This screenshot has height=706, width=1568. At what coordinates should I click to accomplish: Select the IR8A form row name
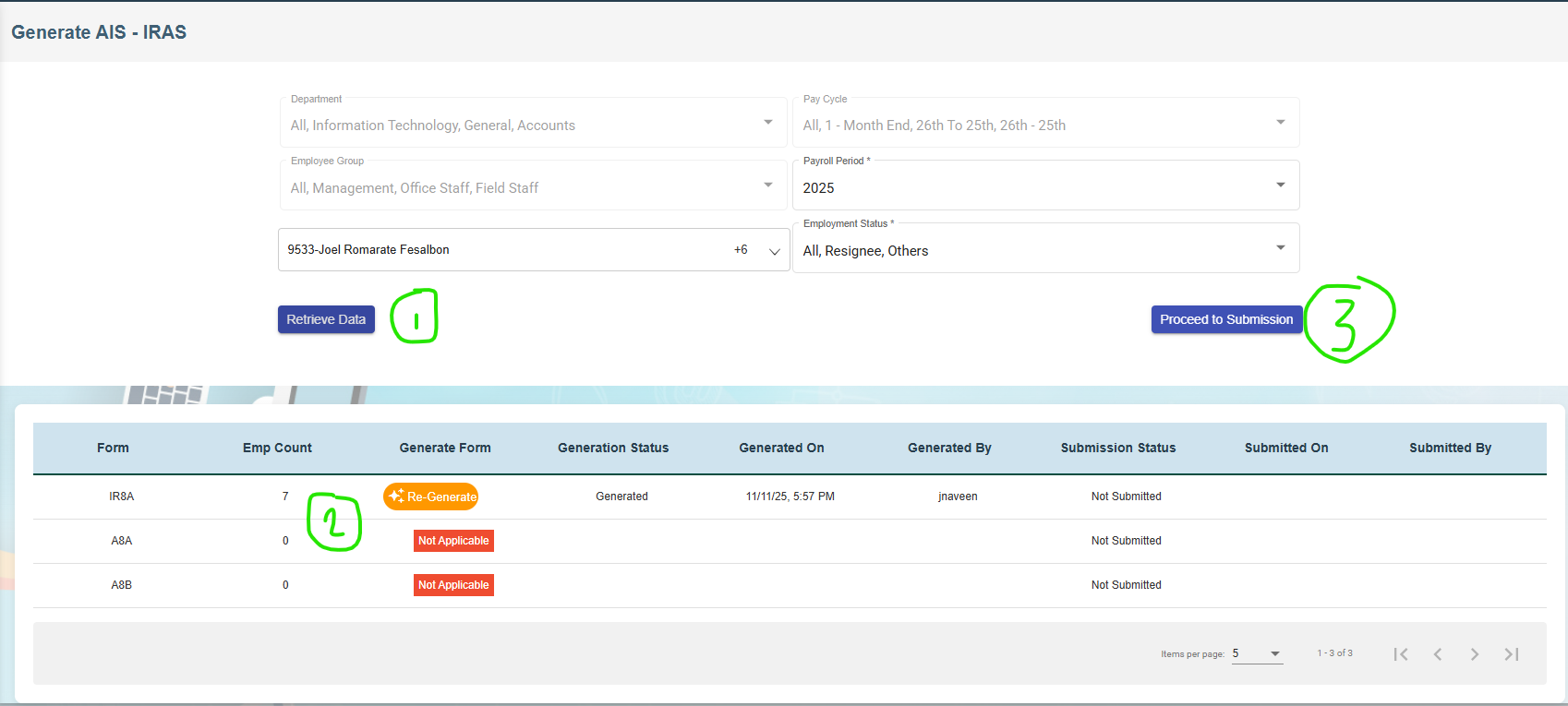(x=122, y=497)
